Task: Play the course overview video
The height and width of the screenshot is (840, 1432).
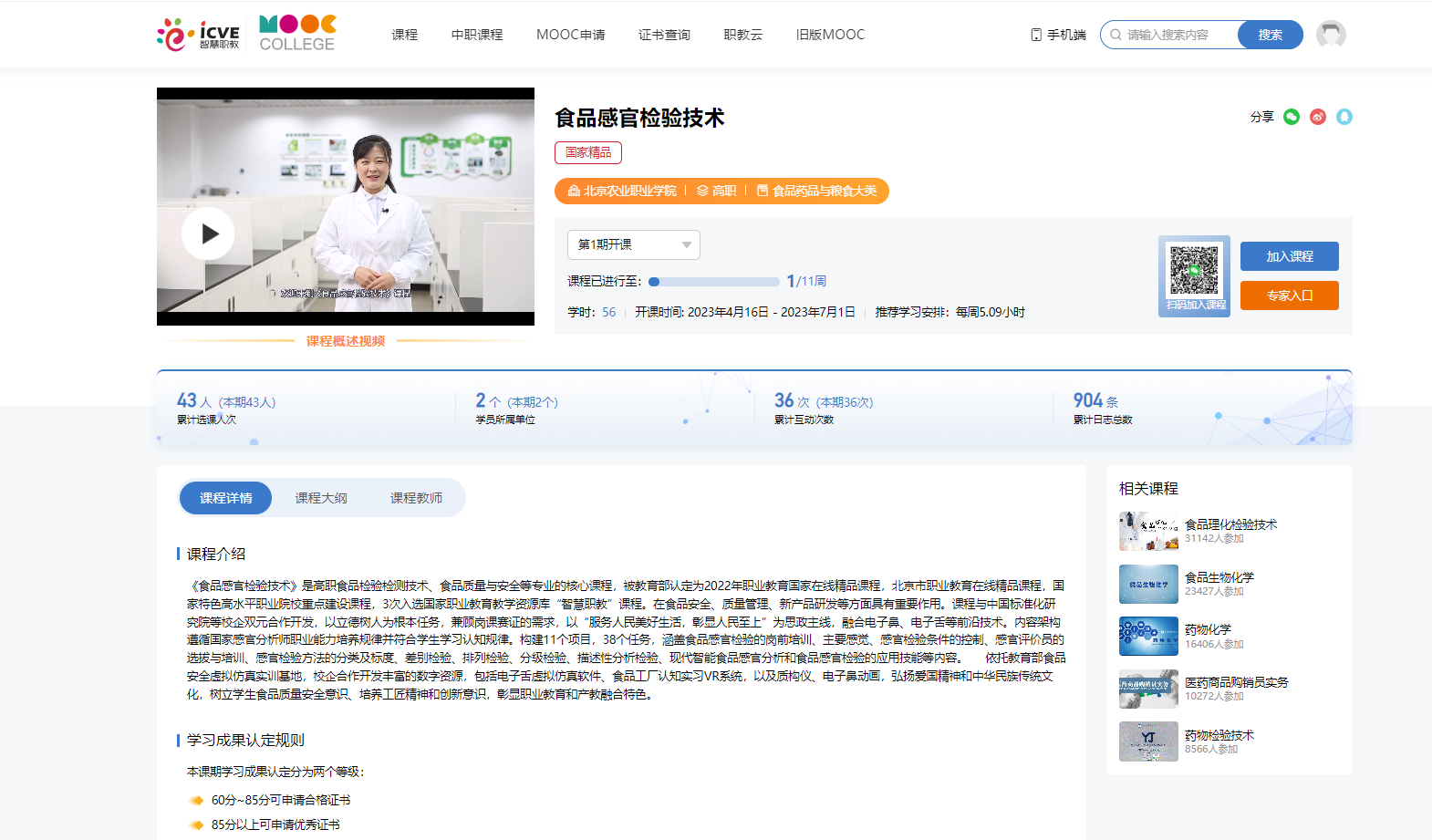Action: pos(208,234)
